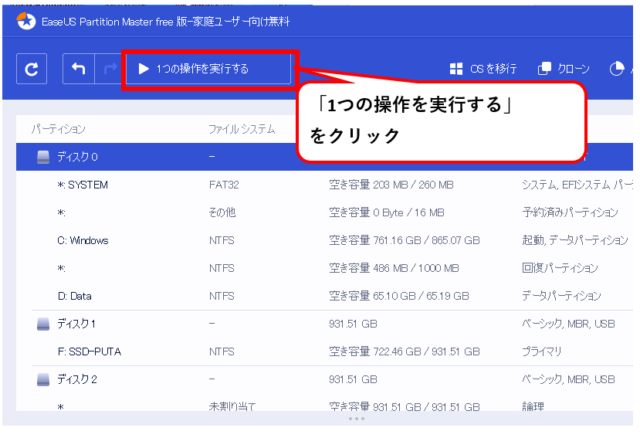Click 起動, データパーティション cell
This screenshot has width=640, height=438.
coord(575,240)
